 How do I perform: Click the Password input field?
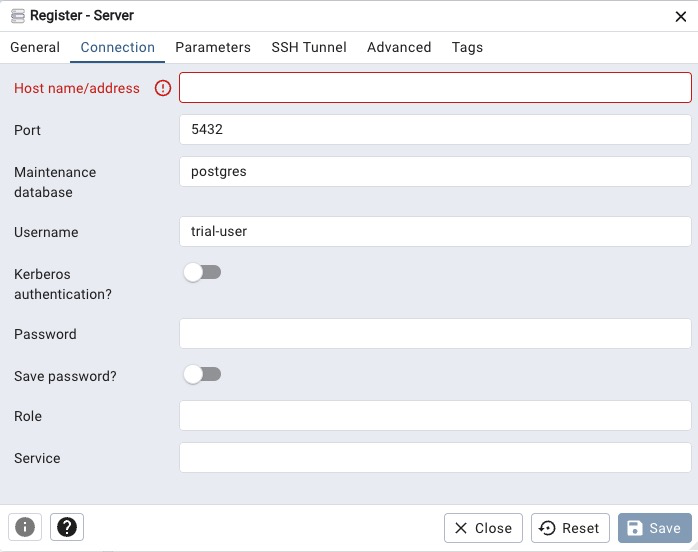435,334
